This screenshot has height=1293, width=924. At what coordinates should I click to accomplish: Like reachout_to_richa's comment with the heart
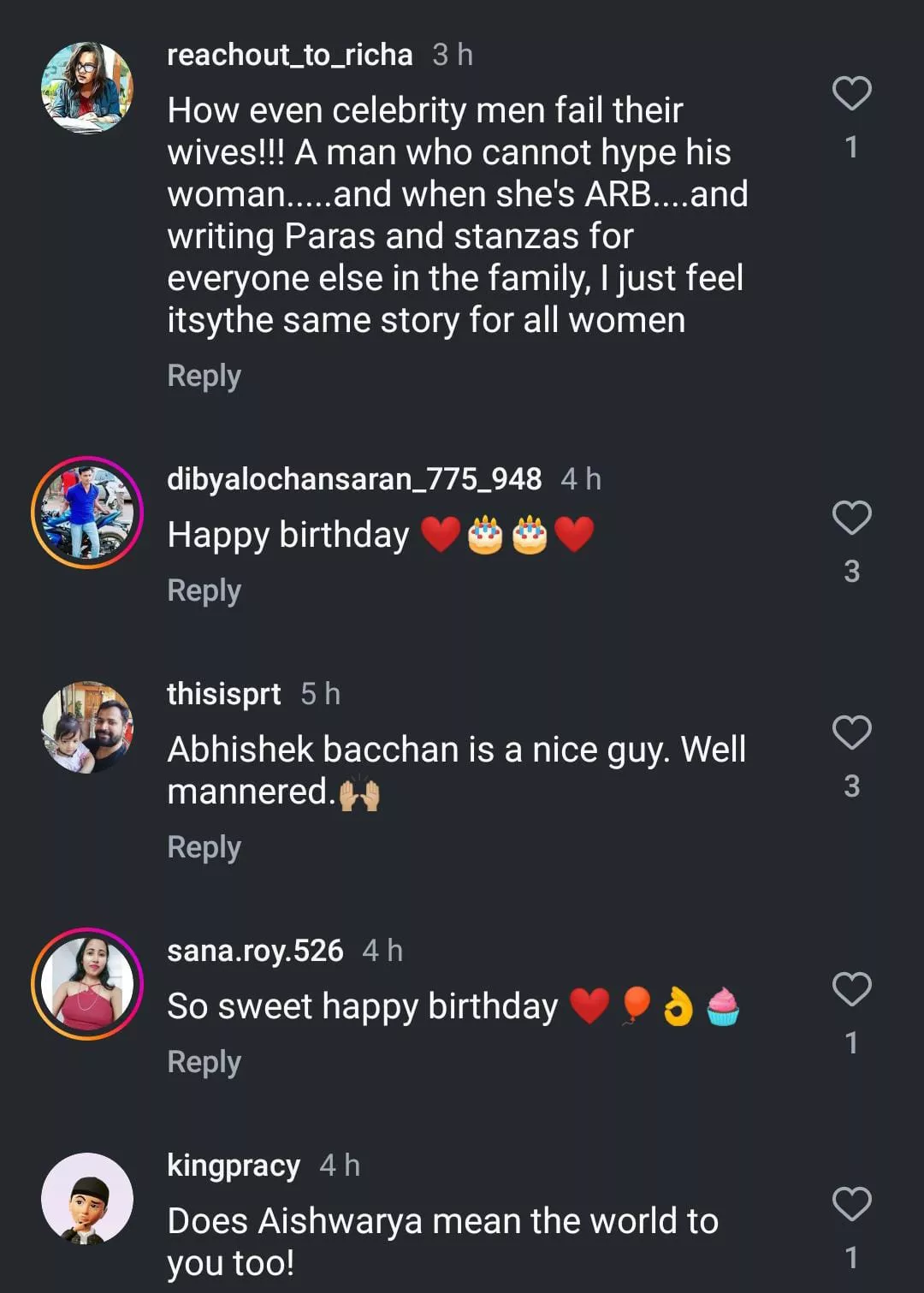coord(851,93)
